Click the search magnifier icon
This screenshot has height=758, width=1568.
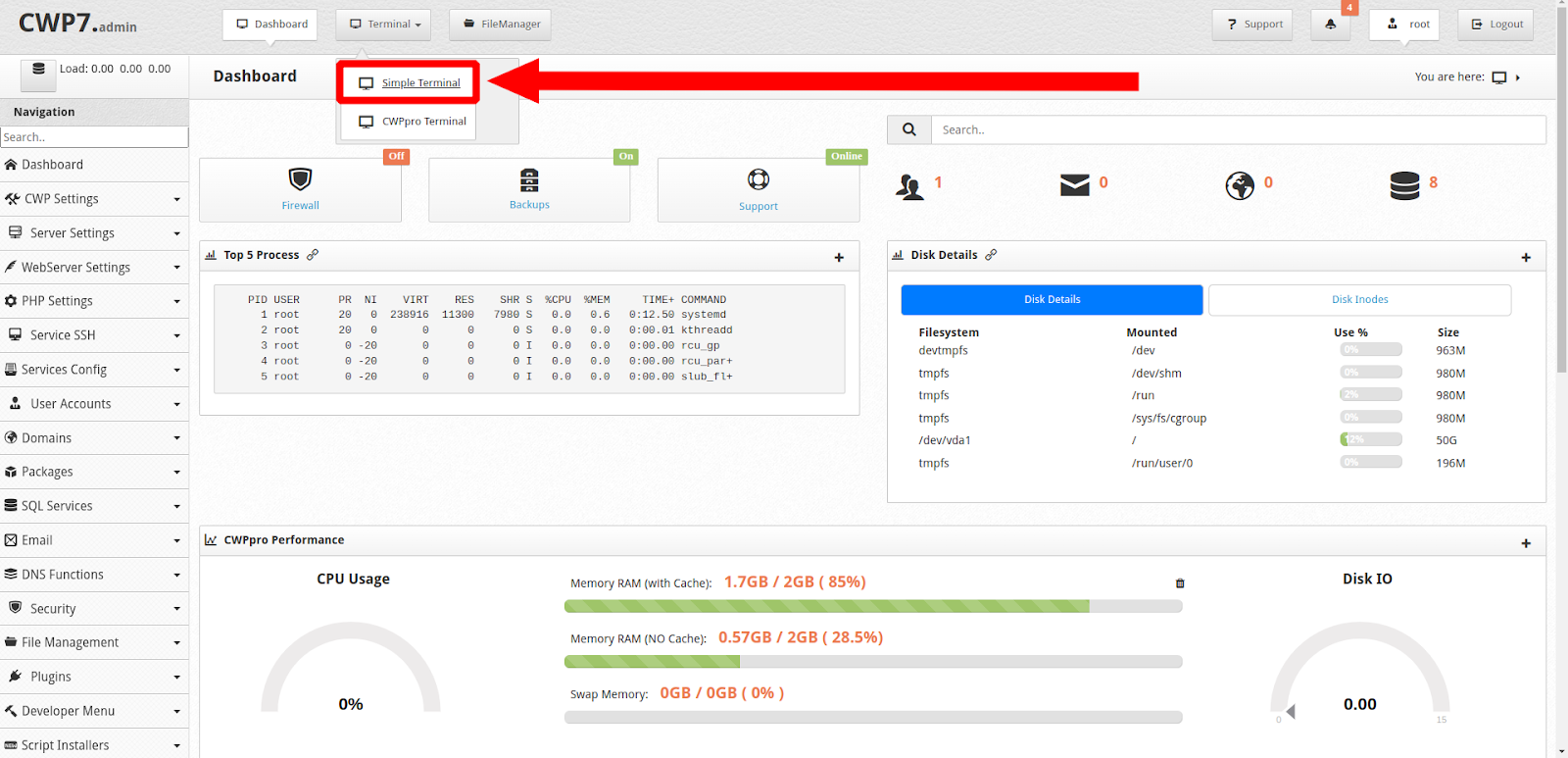point(909,129)
